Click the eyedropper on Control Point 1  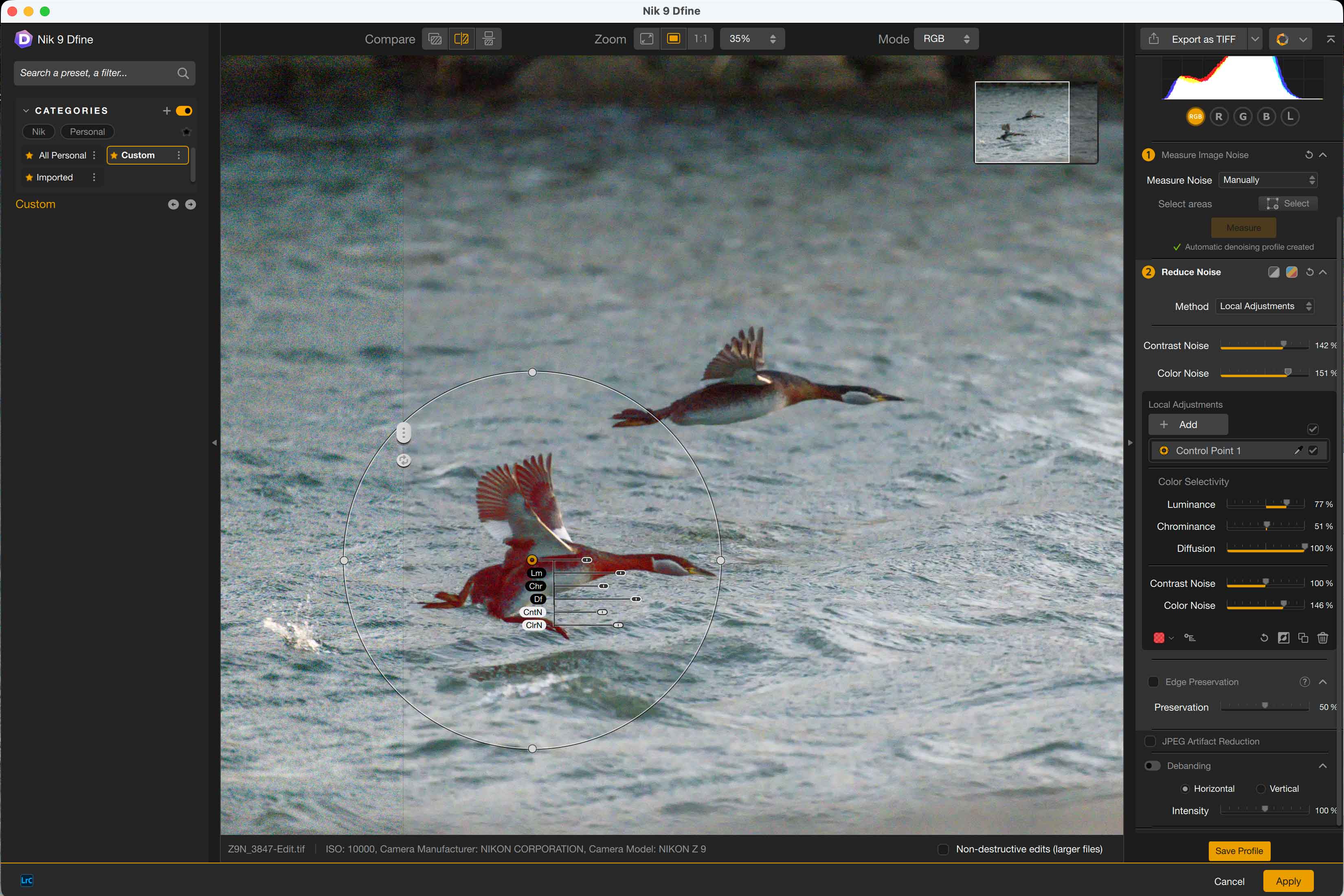coord(1298,450)
